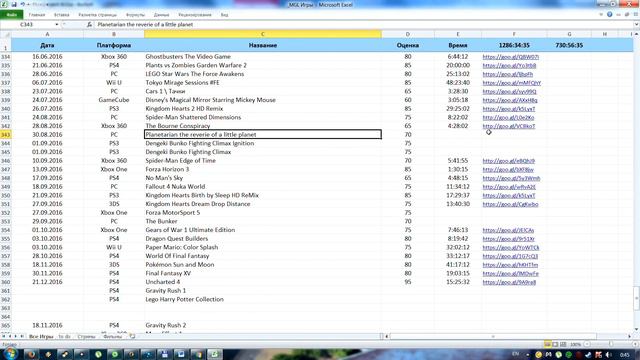Click the zoom slider handle
640x360 pixels.
click(610, 344)
